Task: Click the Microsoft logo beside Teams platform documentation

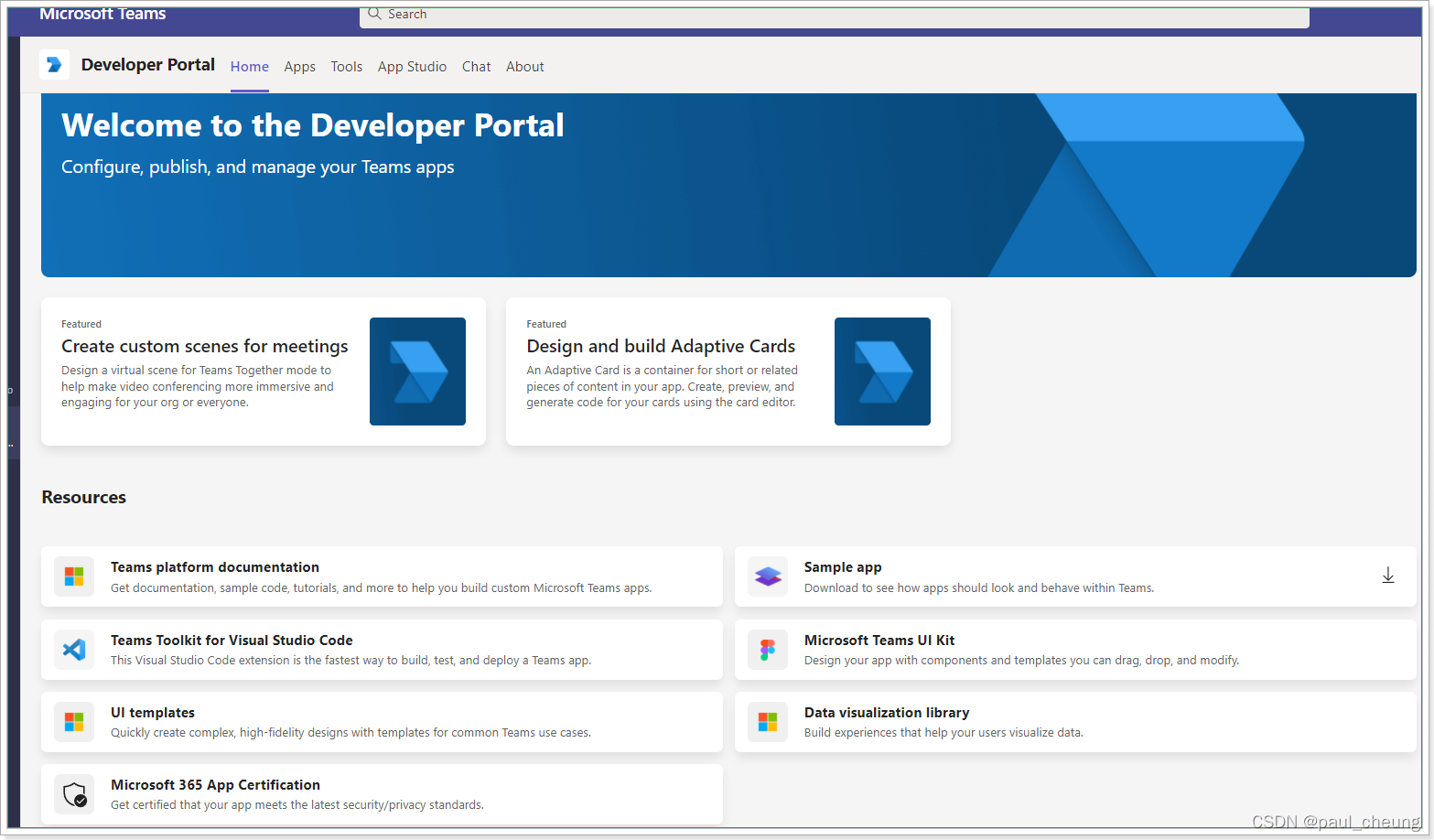Action: pos(74,576)
